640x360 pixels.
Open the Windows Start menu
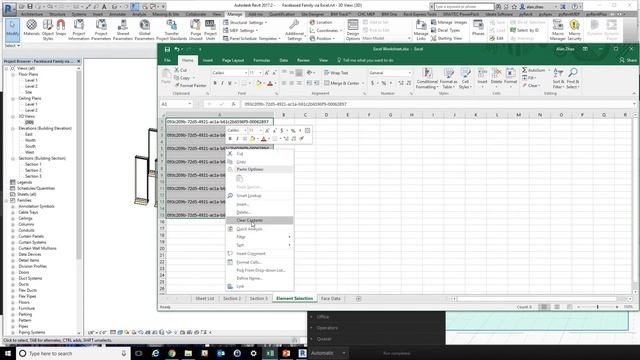click(x=8, y=353)
